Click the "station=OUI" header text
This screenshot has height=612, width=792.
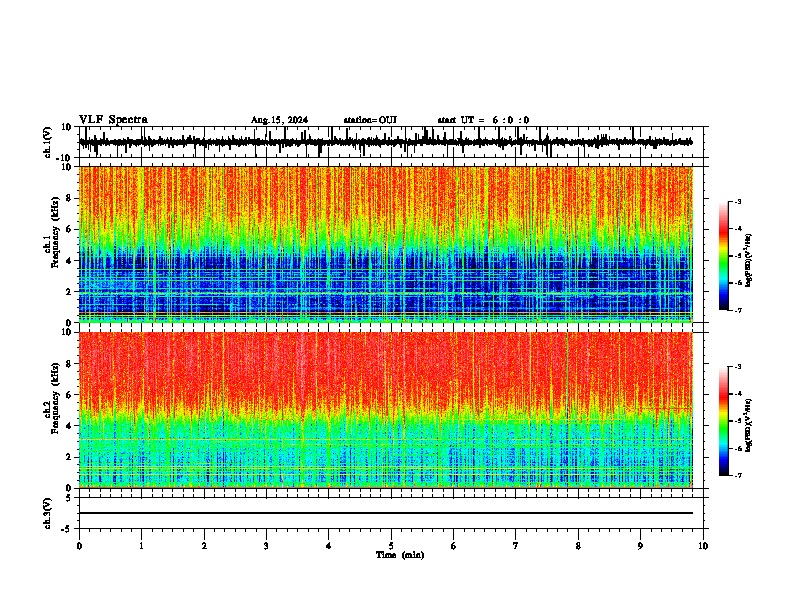pyautogui.click(x=370, y=120)
